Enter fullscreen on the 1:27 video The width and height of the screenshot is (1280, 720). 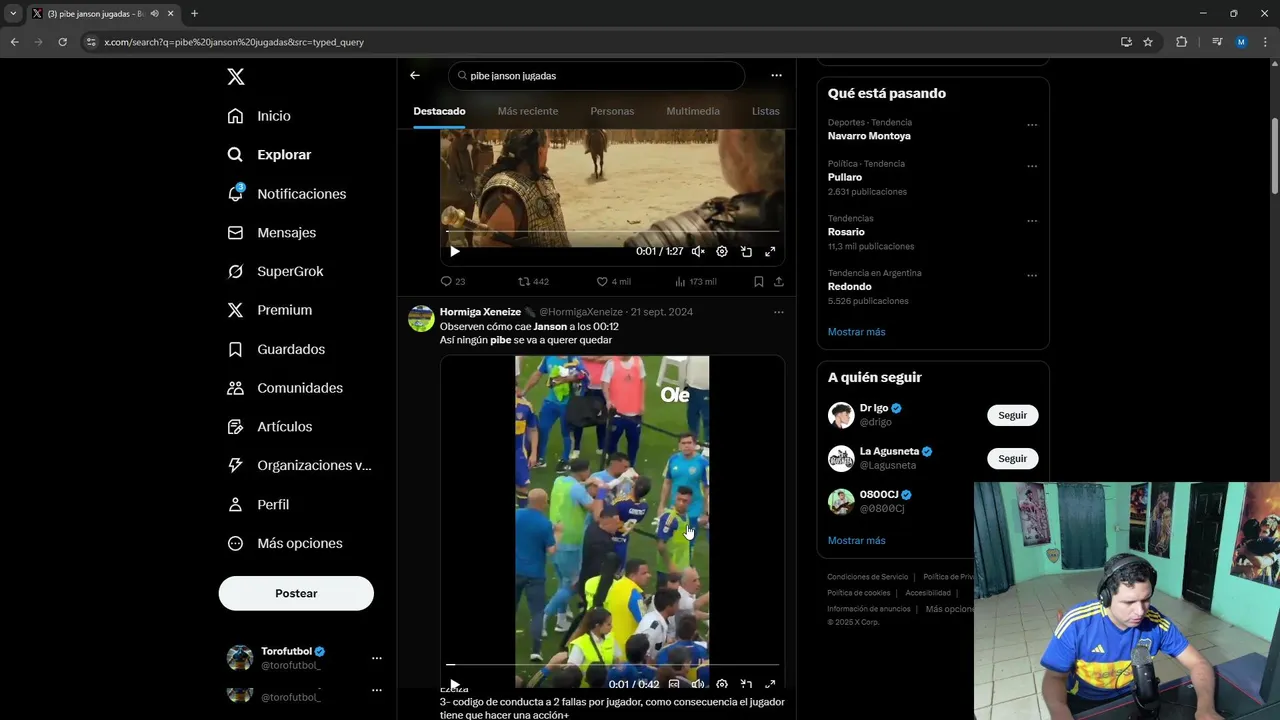pos(770,252)
